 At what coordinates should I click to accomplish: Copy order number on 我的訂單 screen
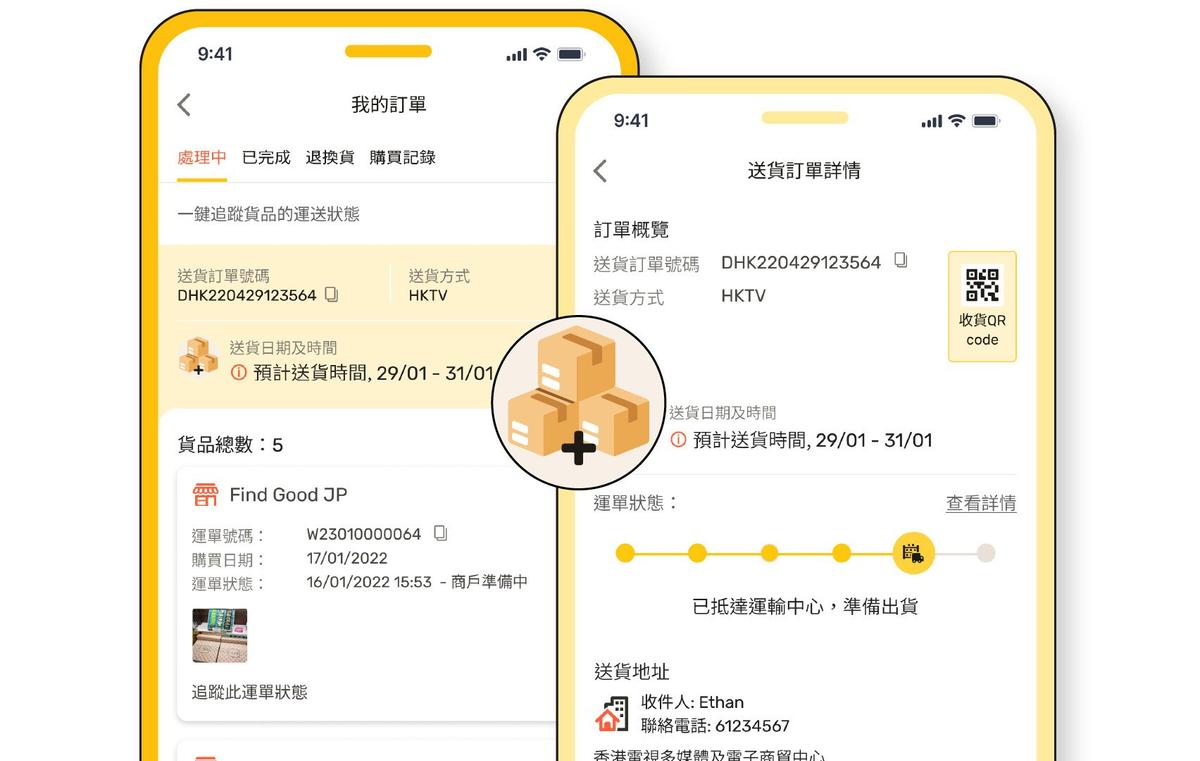332,295
